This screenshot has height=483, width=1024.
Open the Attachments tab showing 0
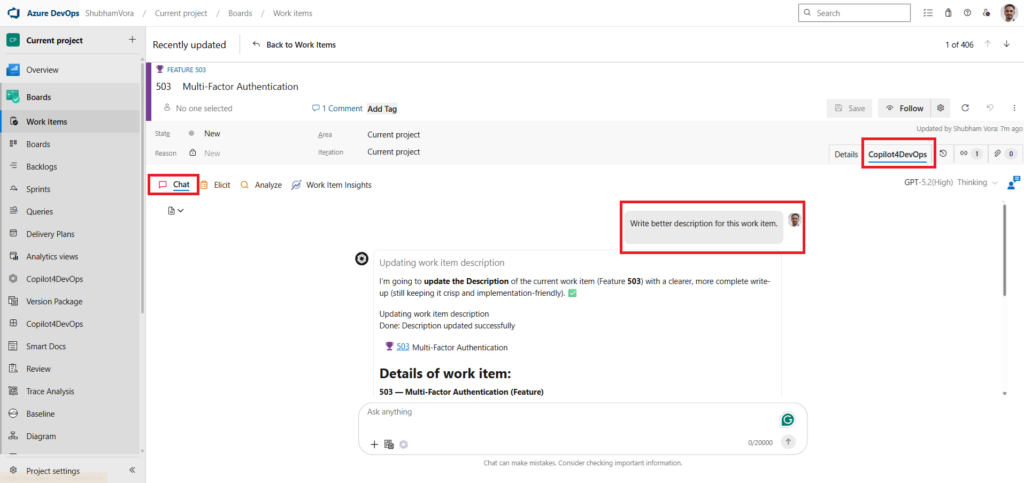click(1005, 154)
